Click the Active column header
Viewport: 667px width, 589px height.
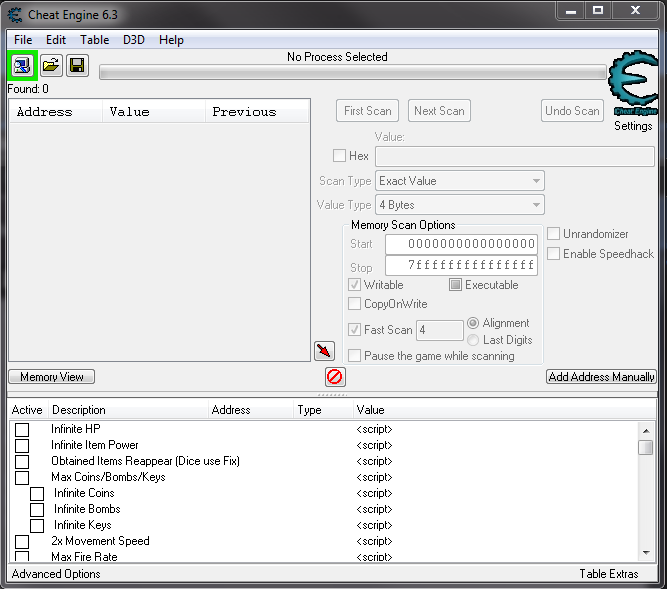tap(28, 410)
